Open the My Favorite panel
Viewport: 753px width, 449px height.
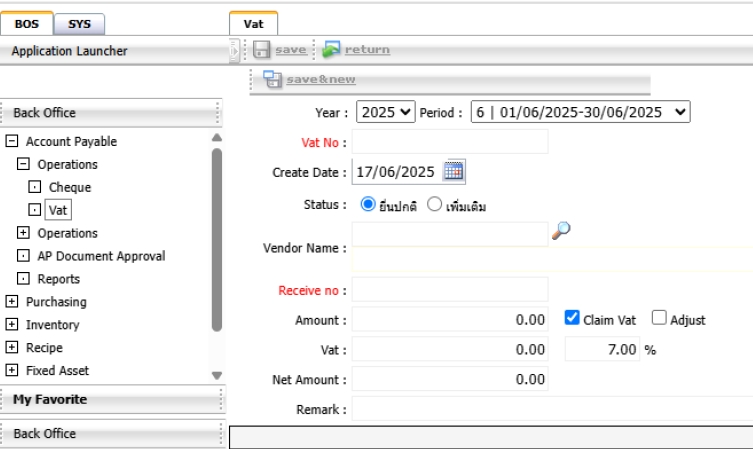50,399
